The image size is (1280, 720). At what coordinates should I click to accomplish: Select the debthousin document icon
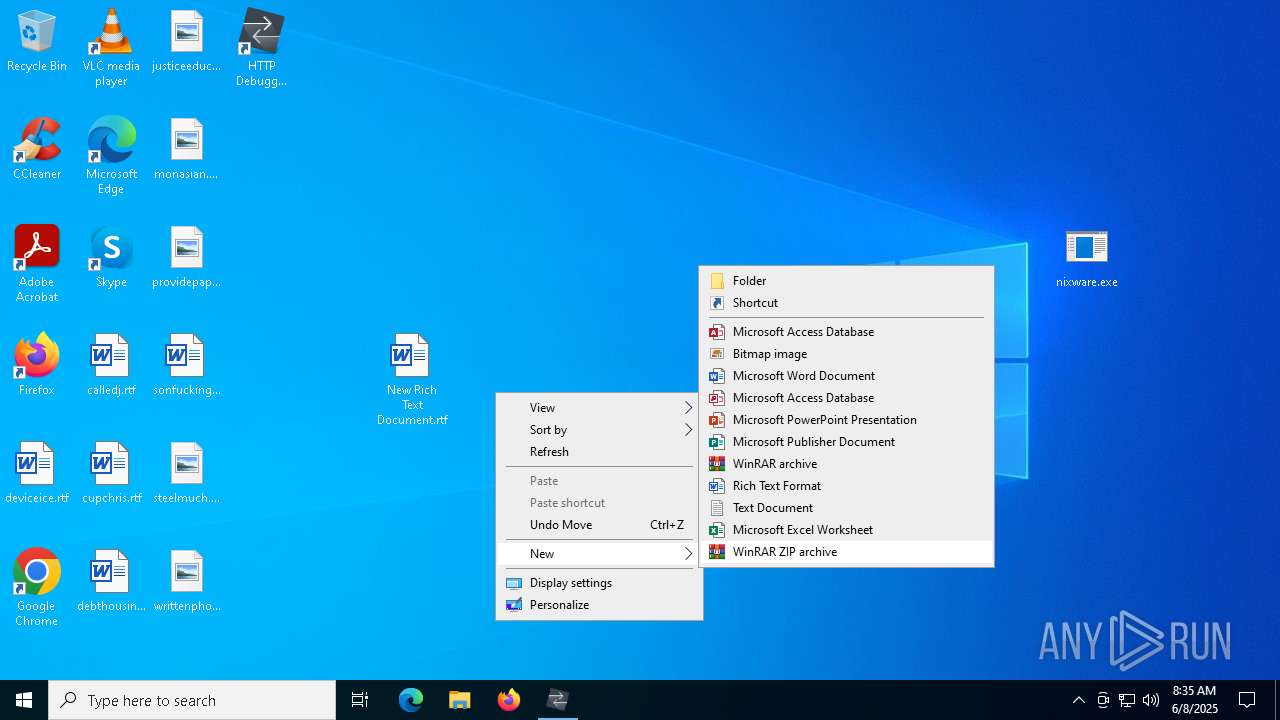pyautogui.click(x=111, y=581)
